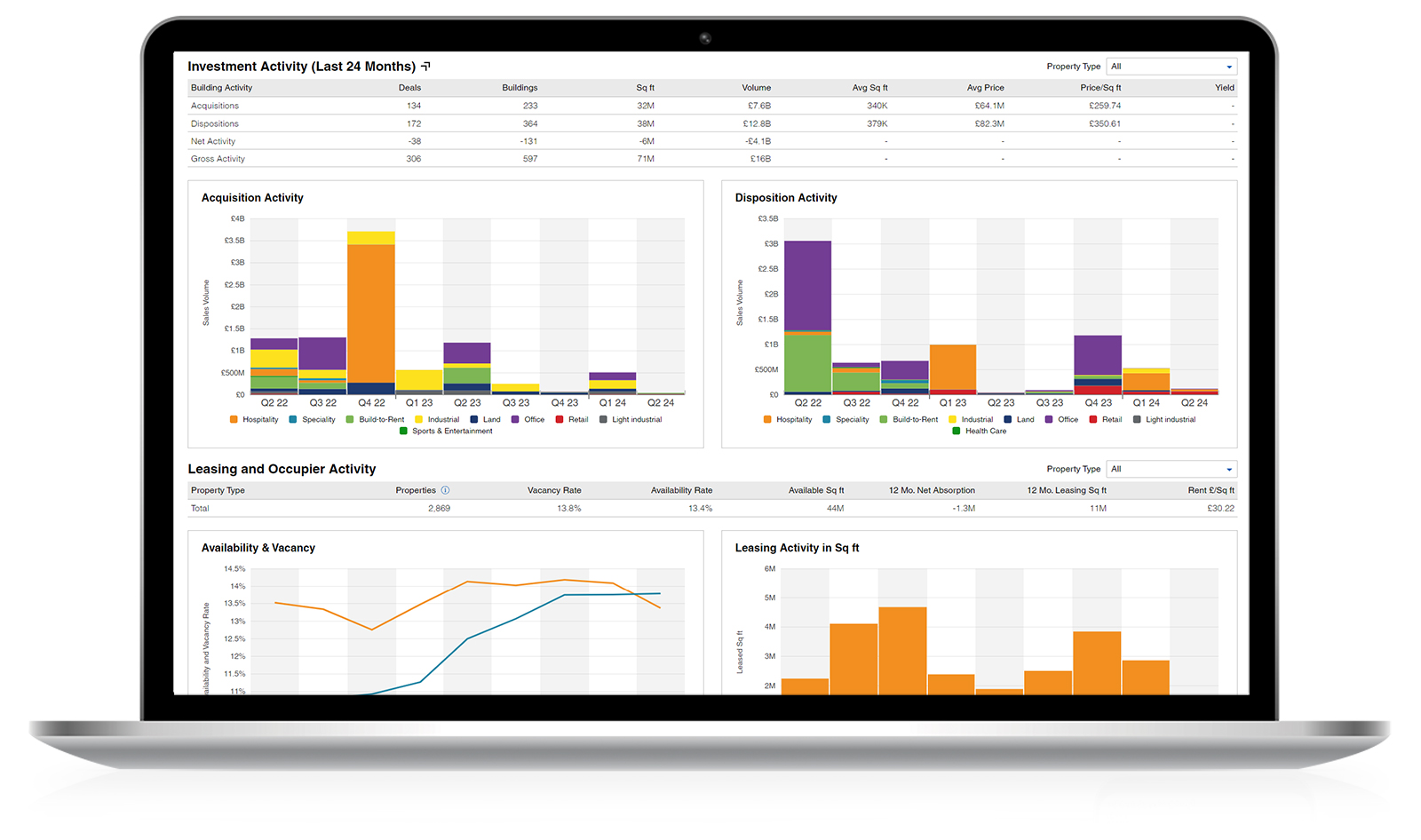Click the info icon next to Properties
1421x840 pixels.
click(445, 490)
